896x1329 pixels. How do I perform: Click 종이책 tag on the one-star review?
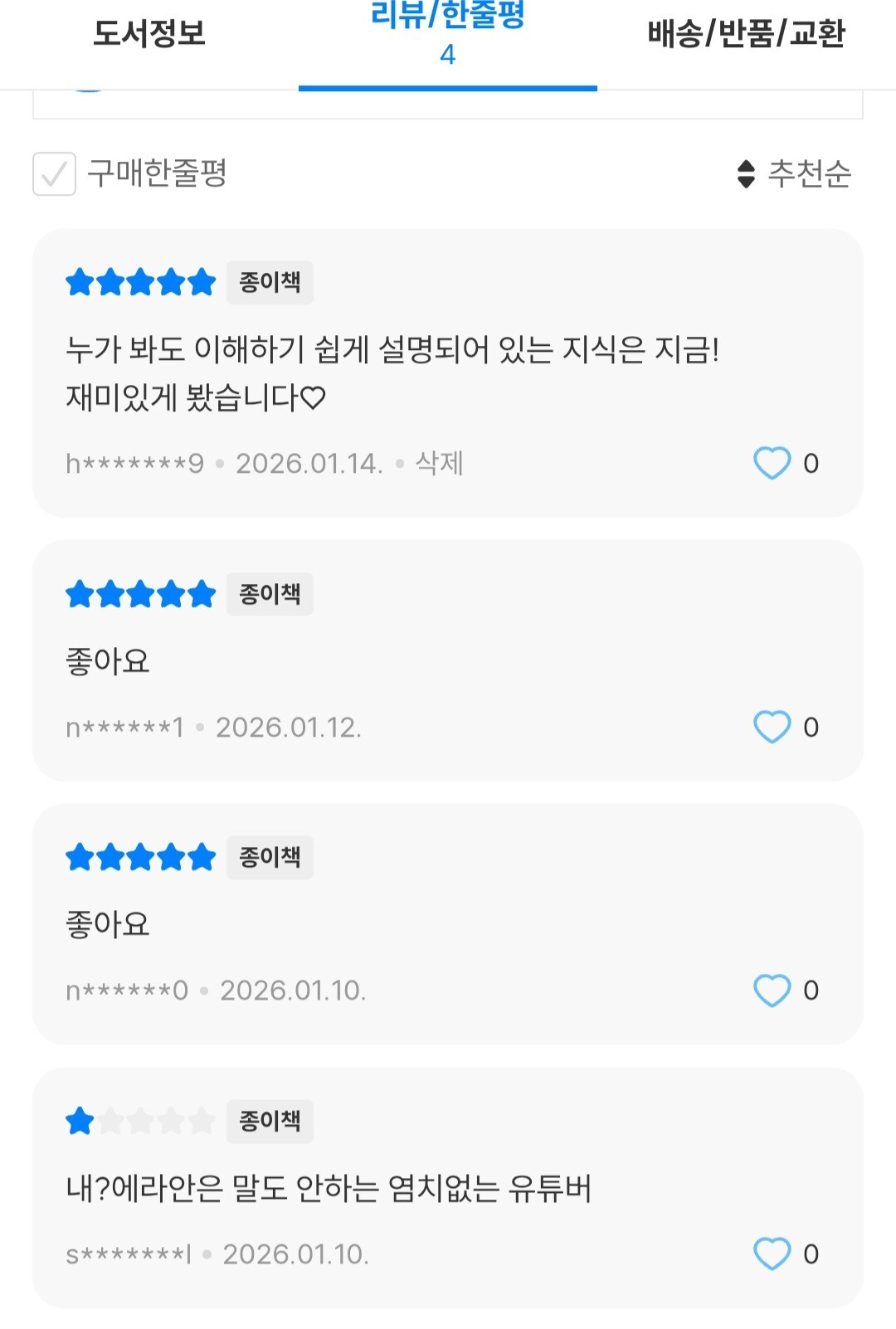tap(270, 1122)
